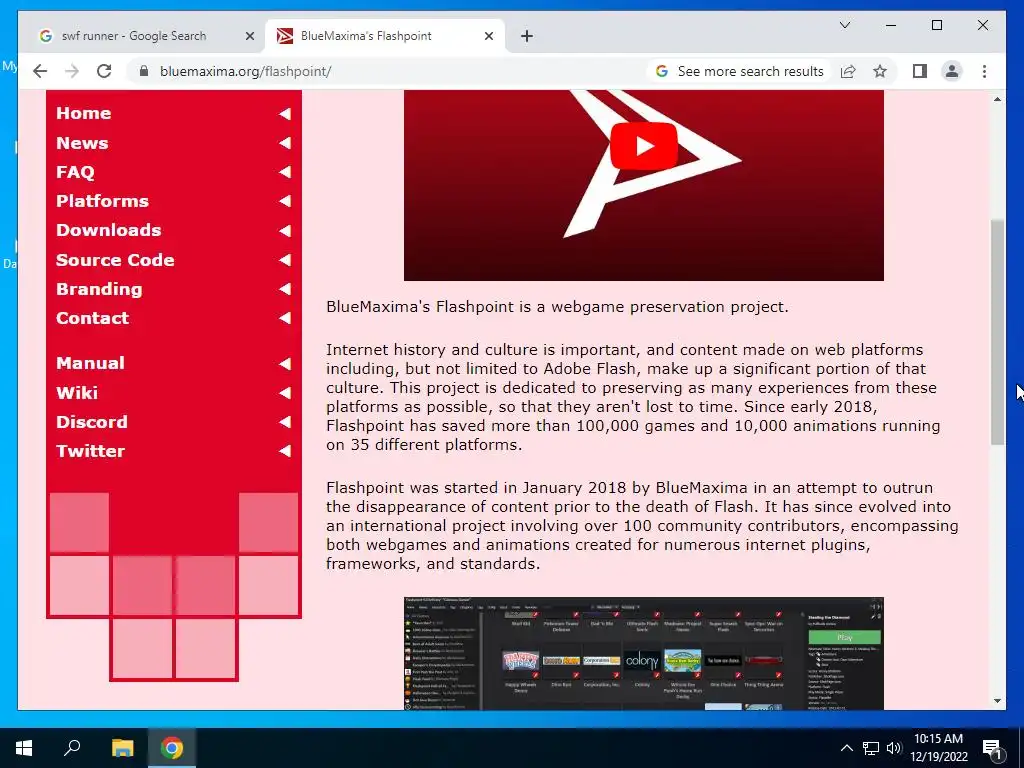The width and height of the screenshot is (1024, 768).
Task: Open Chrome three-dot menu
Action: tap(984, 71)
